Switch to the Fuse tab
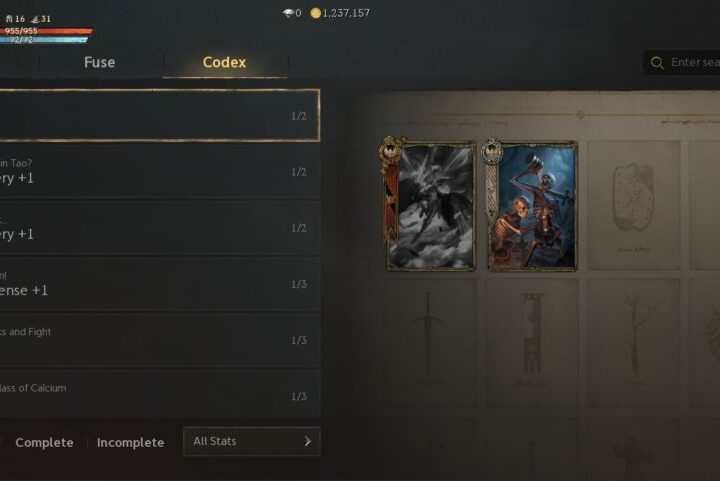 [x=100, y=62]
